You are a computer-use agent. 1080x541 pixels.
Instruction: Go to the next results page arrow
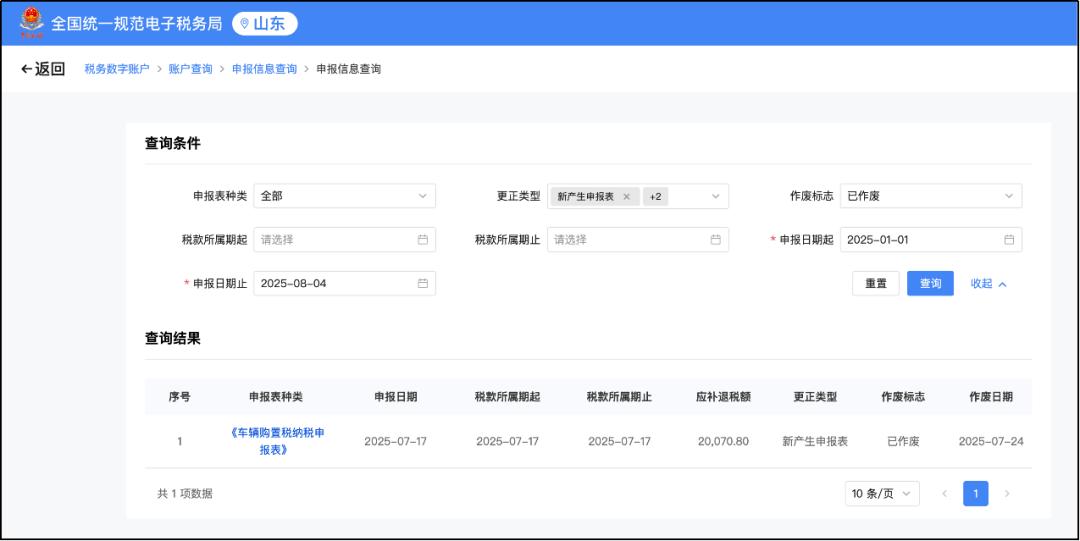pos(1007,494)
